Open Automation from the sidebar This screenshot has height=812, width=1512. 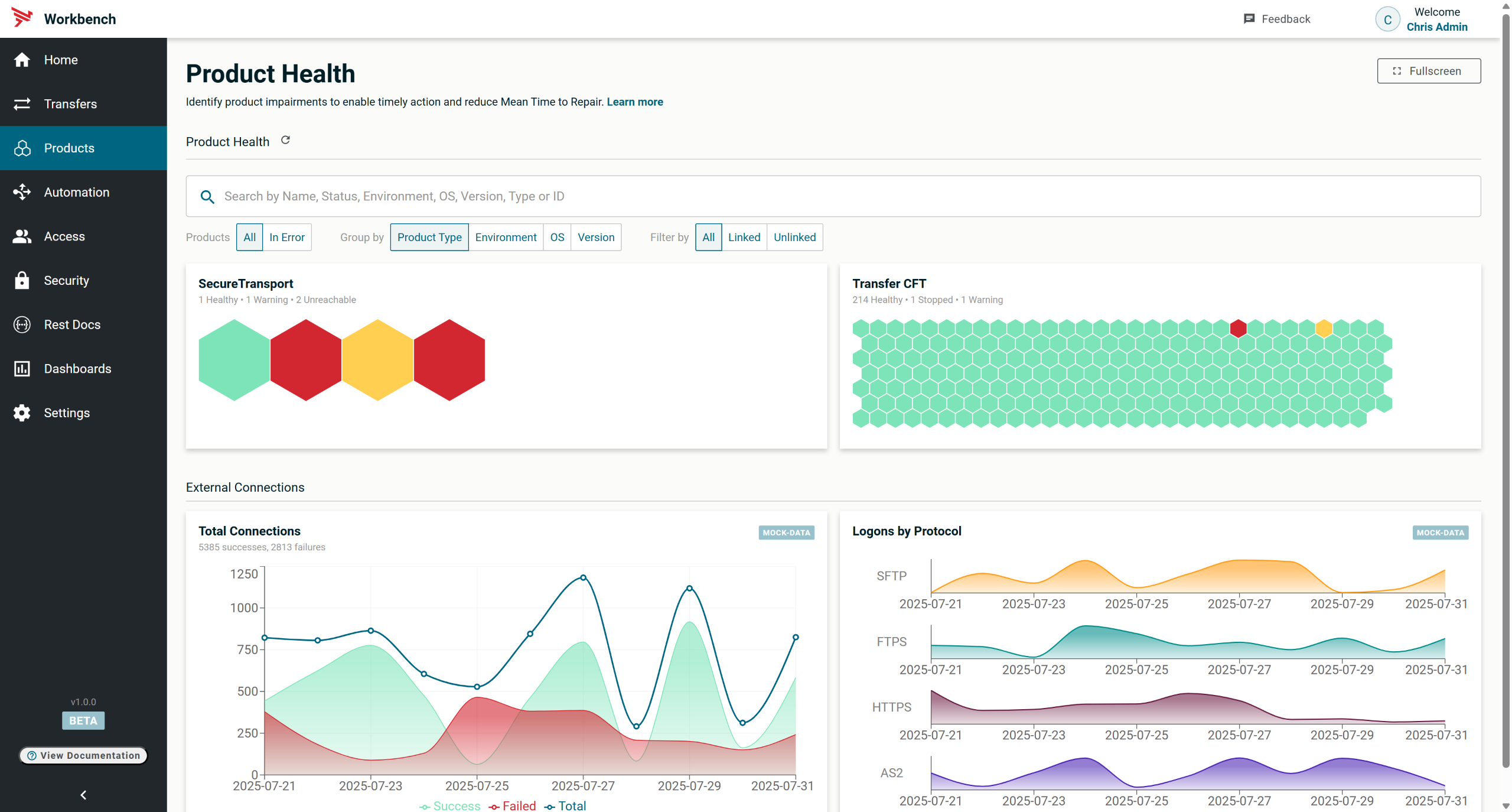coord(76,192)
